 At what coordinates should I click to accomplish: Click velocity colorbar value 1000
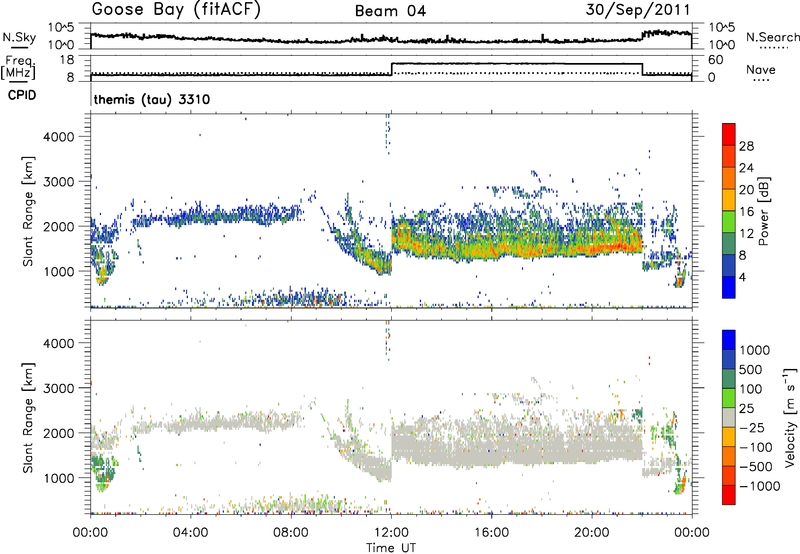(x=755, y=350)
